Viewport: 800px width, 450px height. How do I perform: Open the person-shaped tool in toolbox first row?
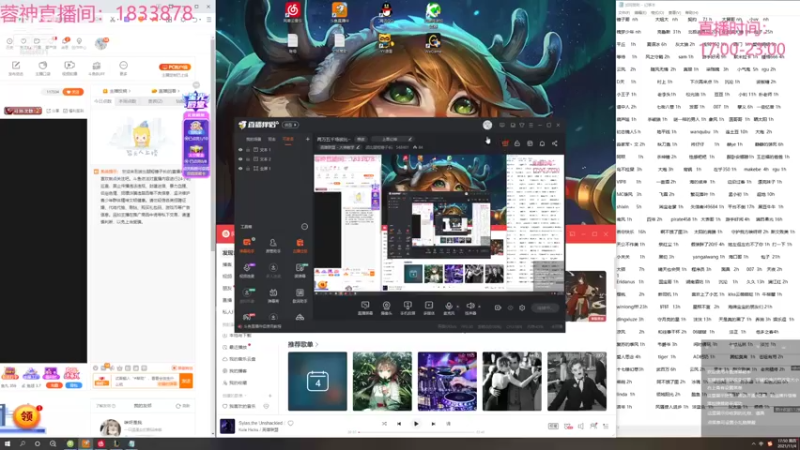[273, 244]
